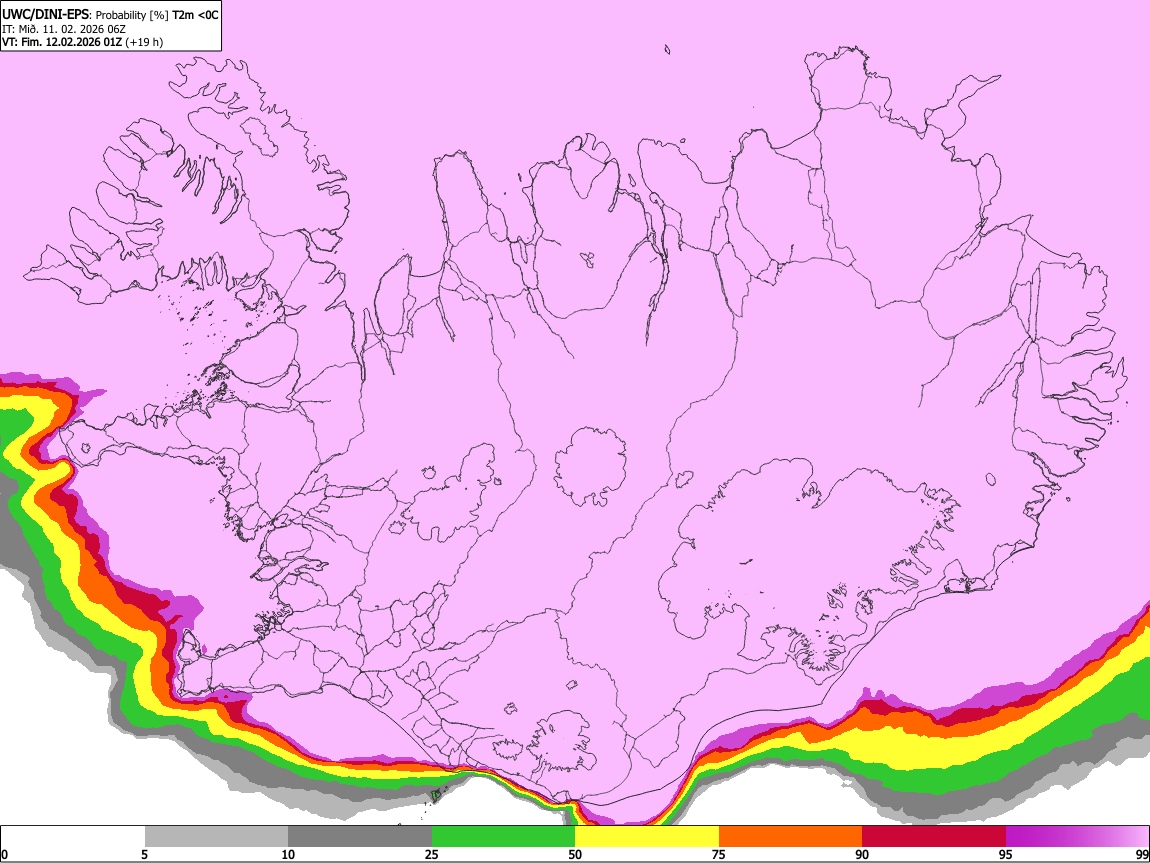Click the light gray 5–10 legend band
The width and height of the screenshot is (1150, 863).
click(x=216, y=837)
